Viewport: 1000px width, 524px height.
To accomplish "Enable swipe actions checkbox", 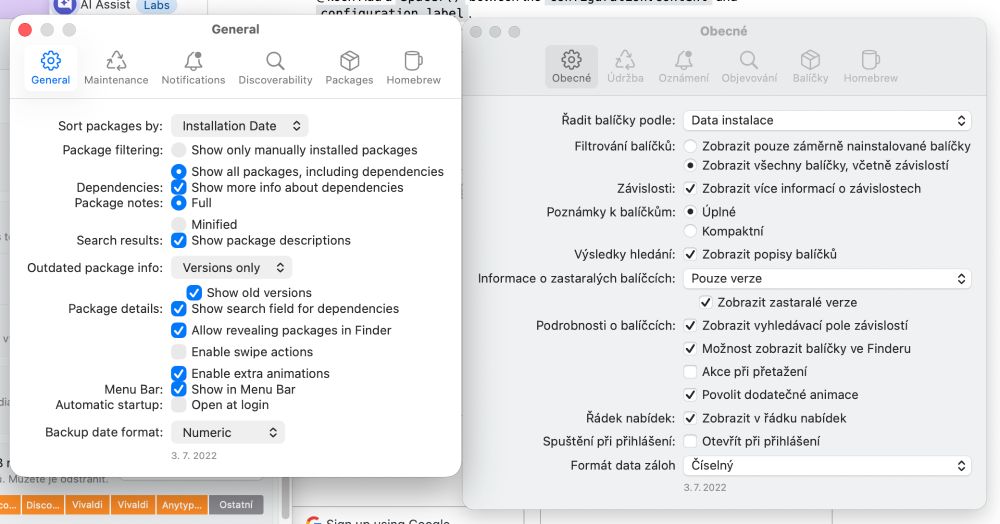I will [179, 352].
